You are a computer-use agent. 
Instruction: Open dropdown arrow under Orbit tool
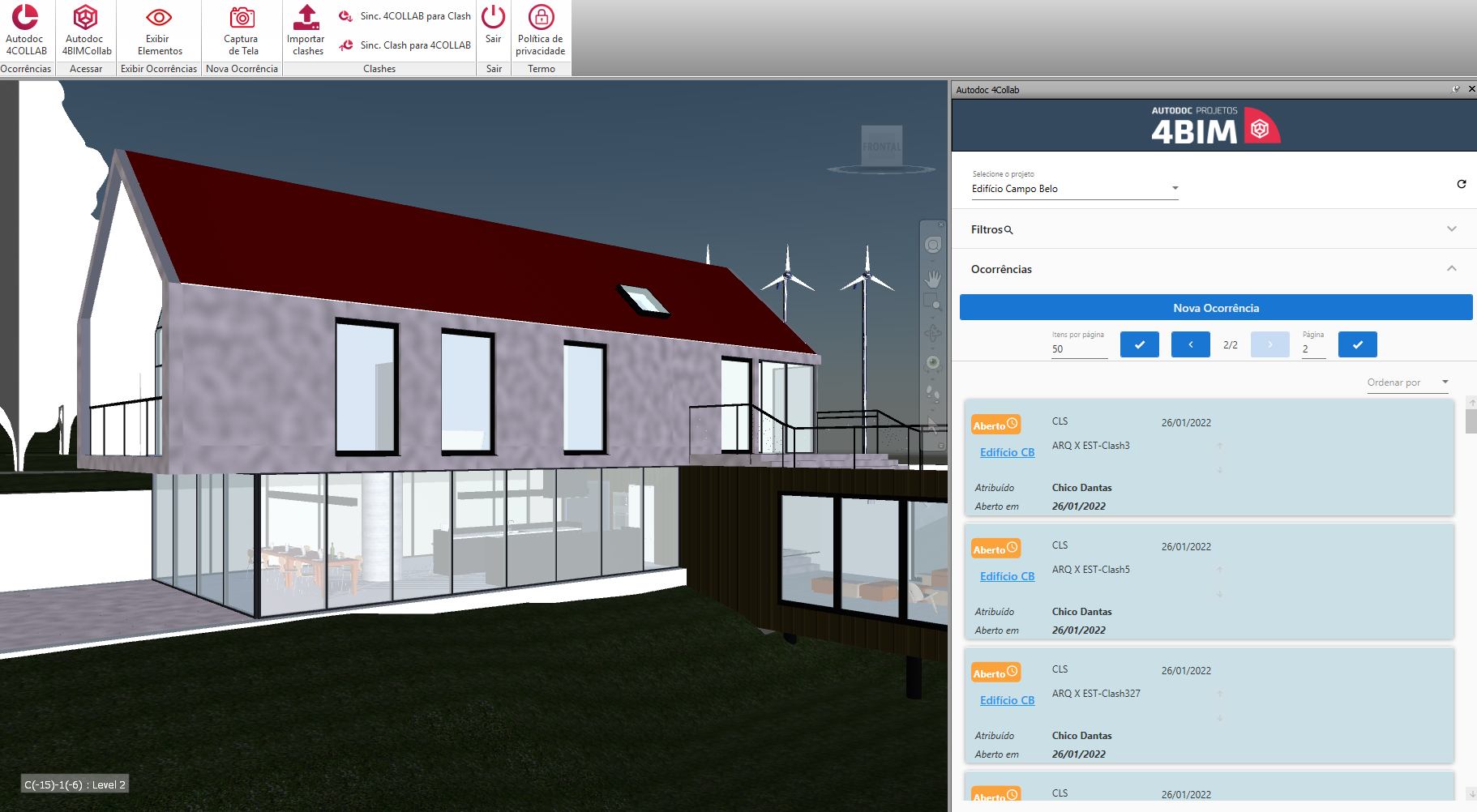tap(933, 347)
